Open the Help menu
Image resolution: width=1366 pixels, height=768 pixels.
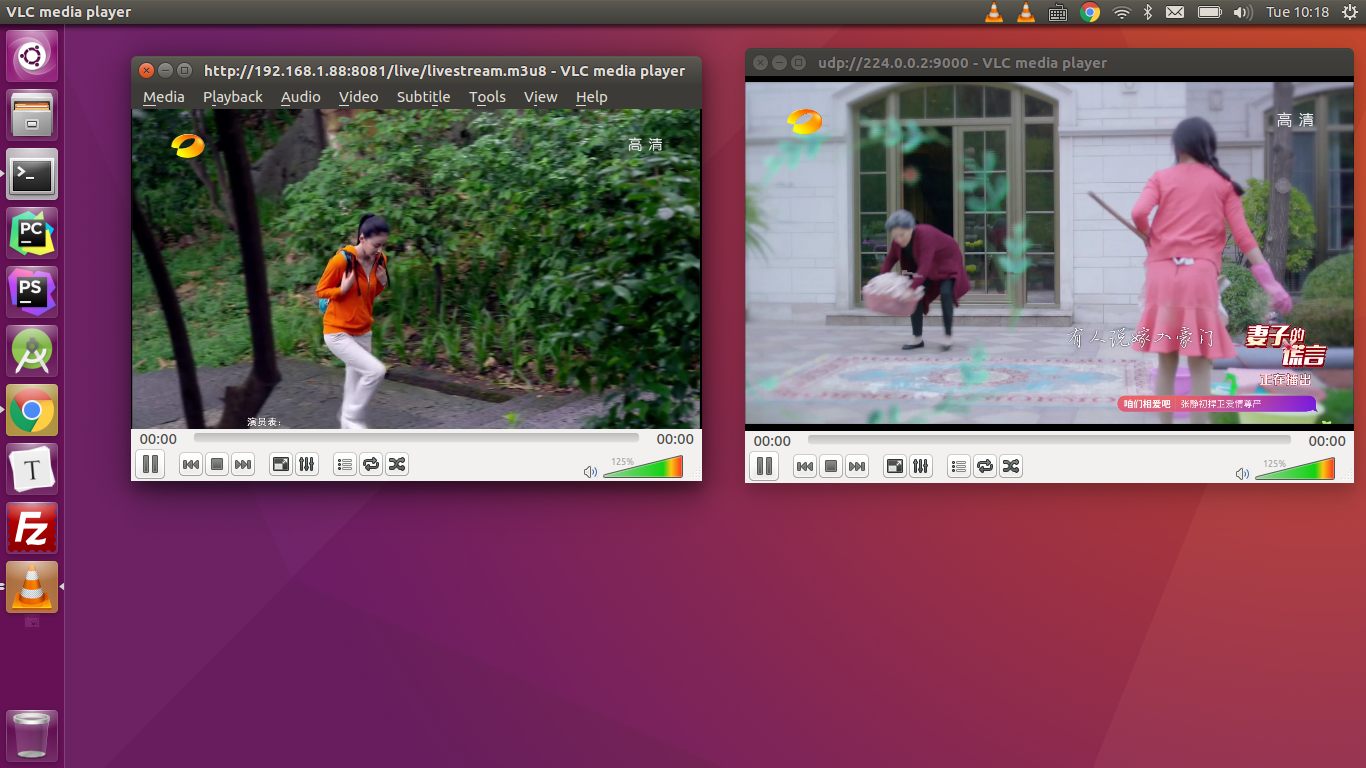591,97
